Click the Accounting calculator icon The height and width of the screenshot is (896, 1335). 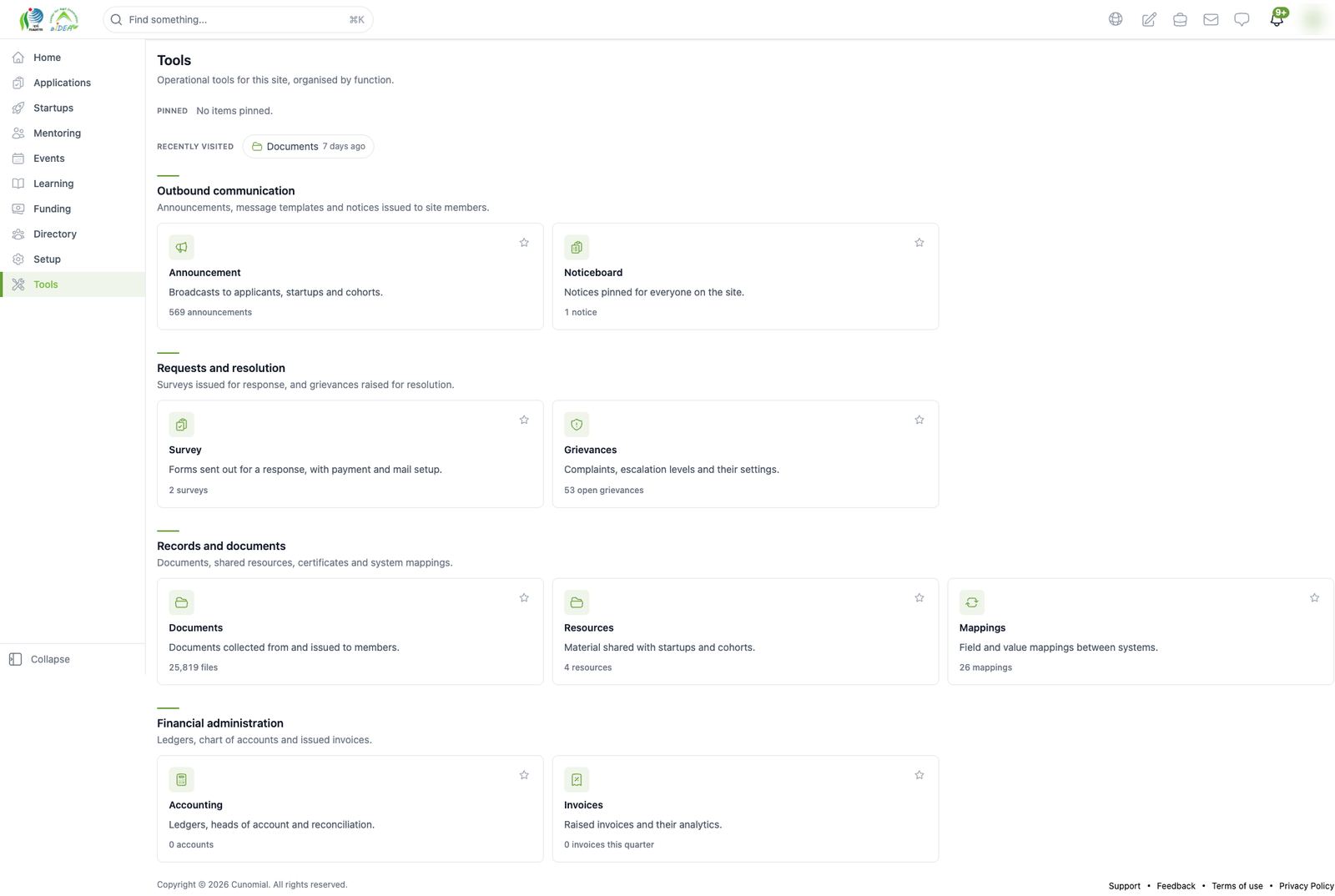[x=181, y=779]
